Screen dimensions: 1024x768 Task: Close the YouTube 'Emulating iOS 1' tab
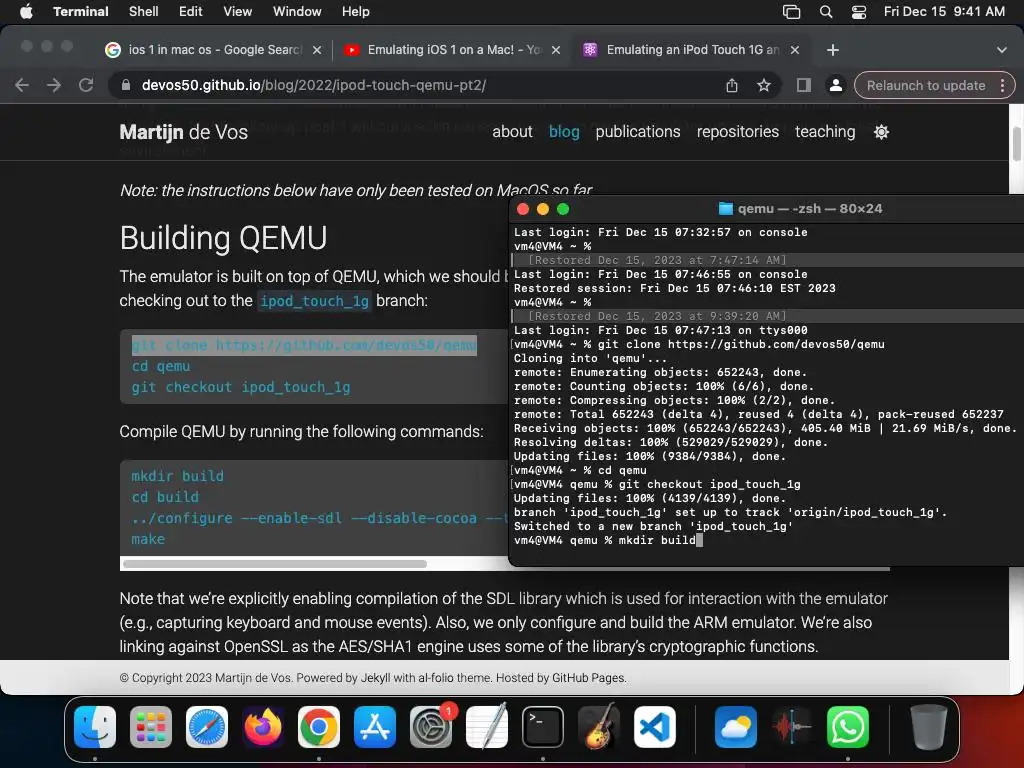click(x=556, y=50)
